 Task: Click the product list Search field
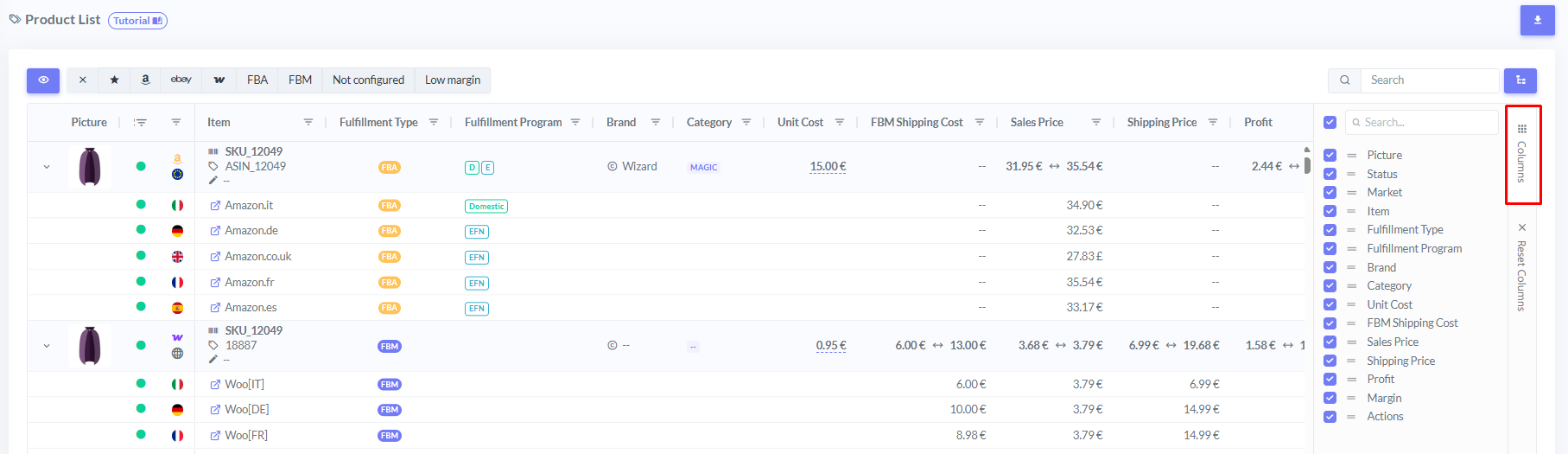[1429, 80]
